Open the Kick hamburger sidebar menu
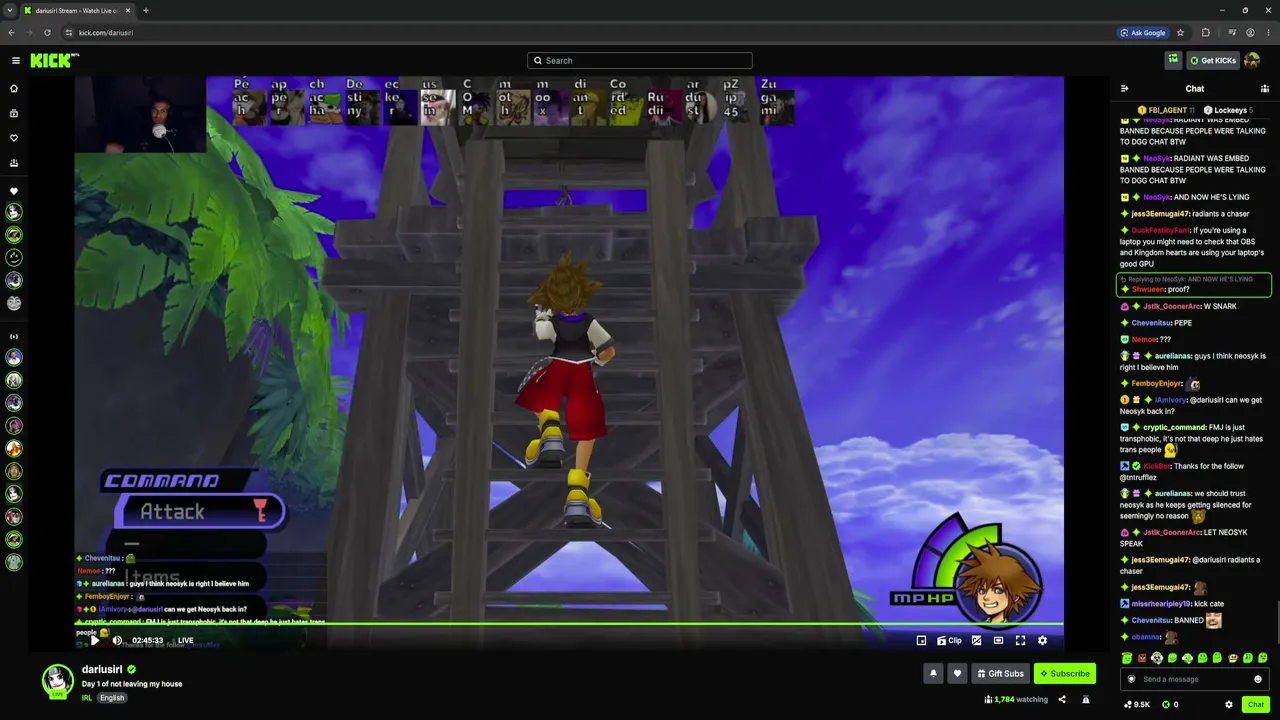The width and height of the screenshot is (1280, 720). (16, 61)
